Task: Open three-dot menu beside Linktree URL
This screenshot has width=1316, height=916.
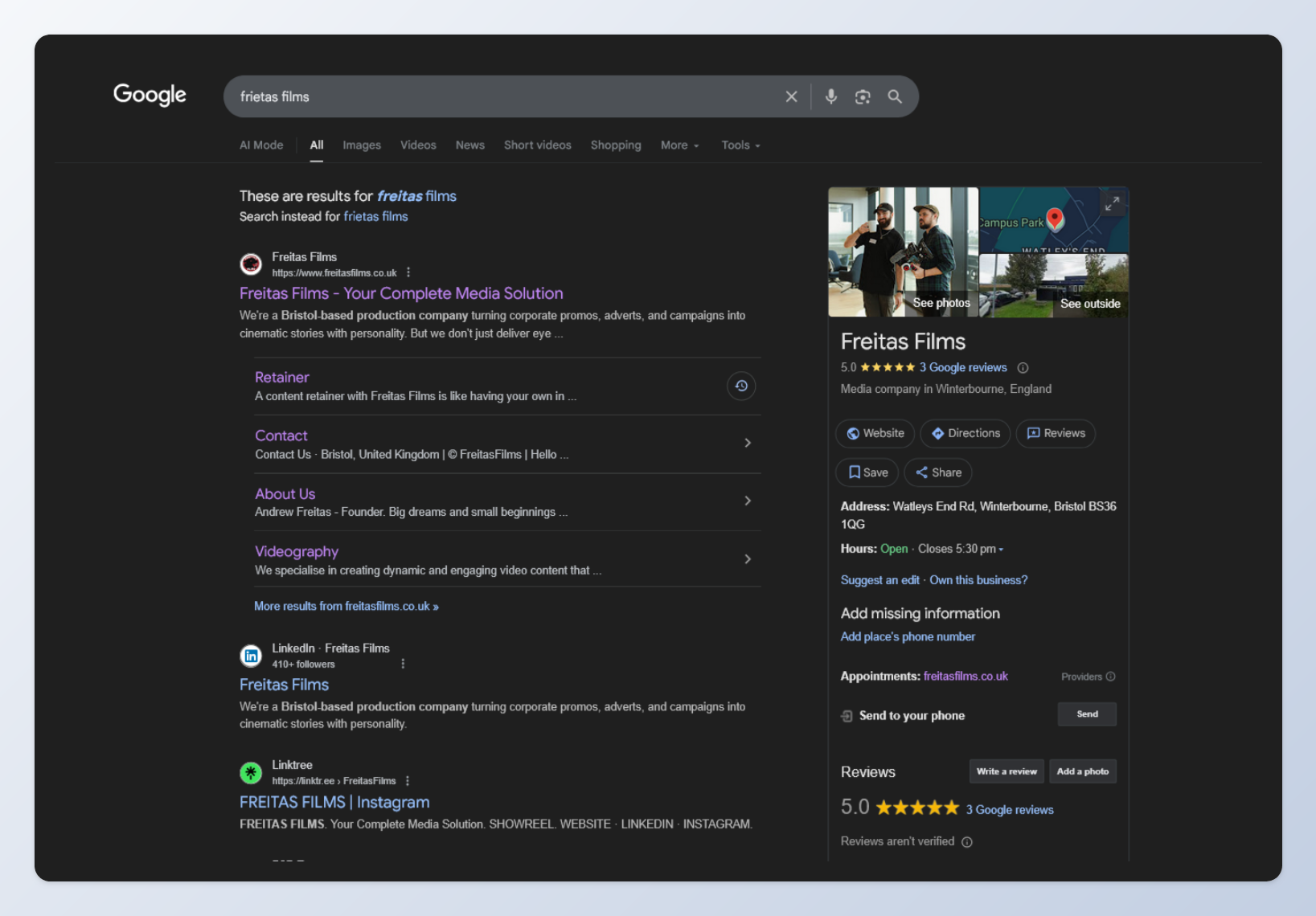Action: pyautogui.click(x=408, y=780)
